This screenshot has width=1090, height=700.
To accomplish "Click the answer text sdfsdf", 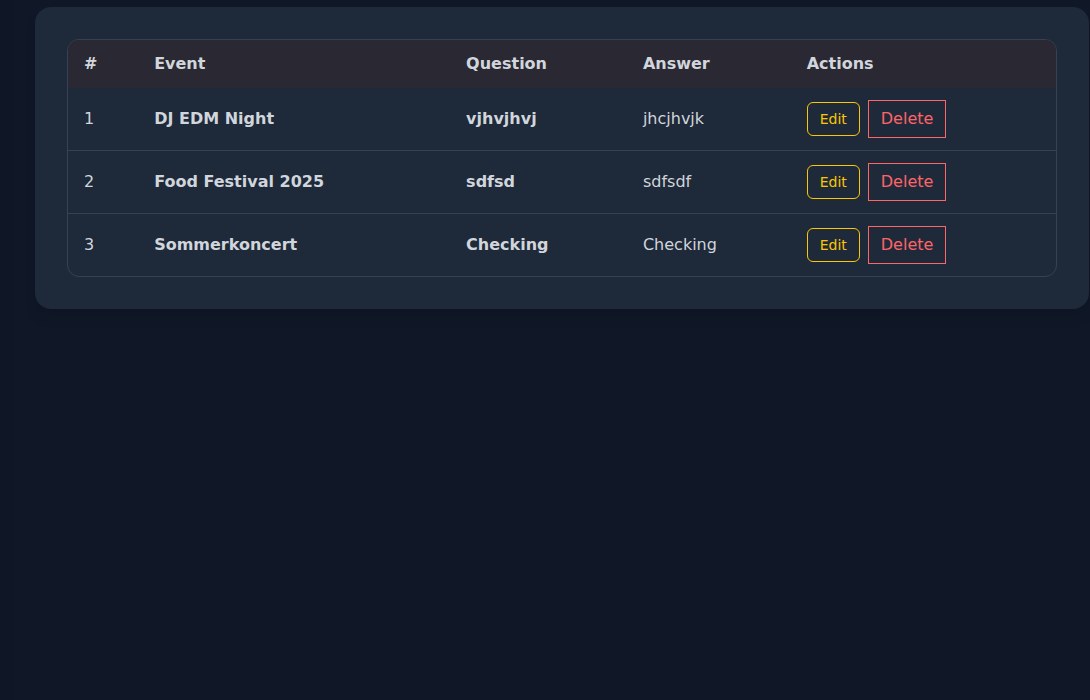I will click(667, 181).
